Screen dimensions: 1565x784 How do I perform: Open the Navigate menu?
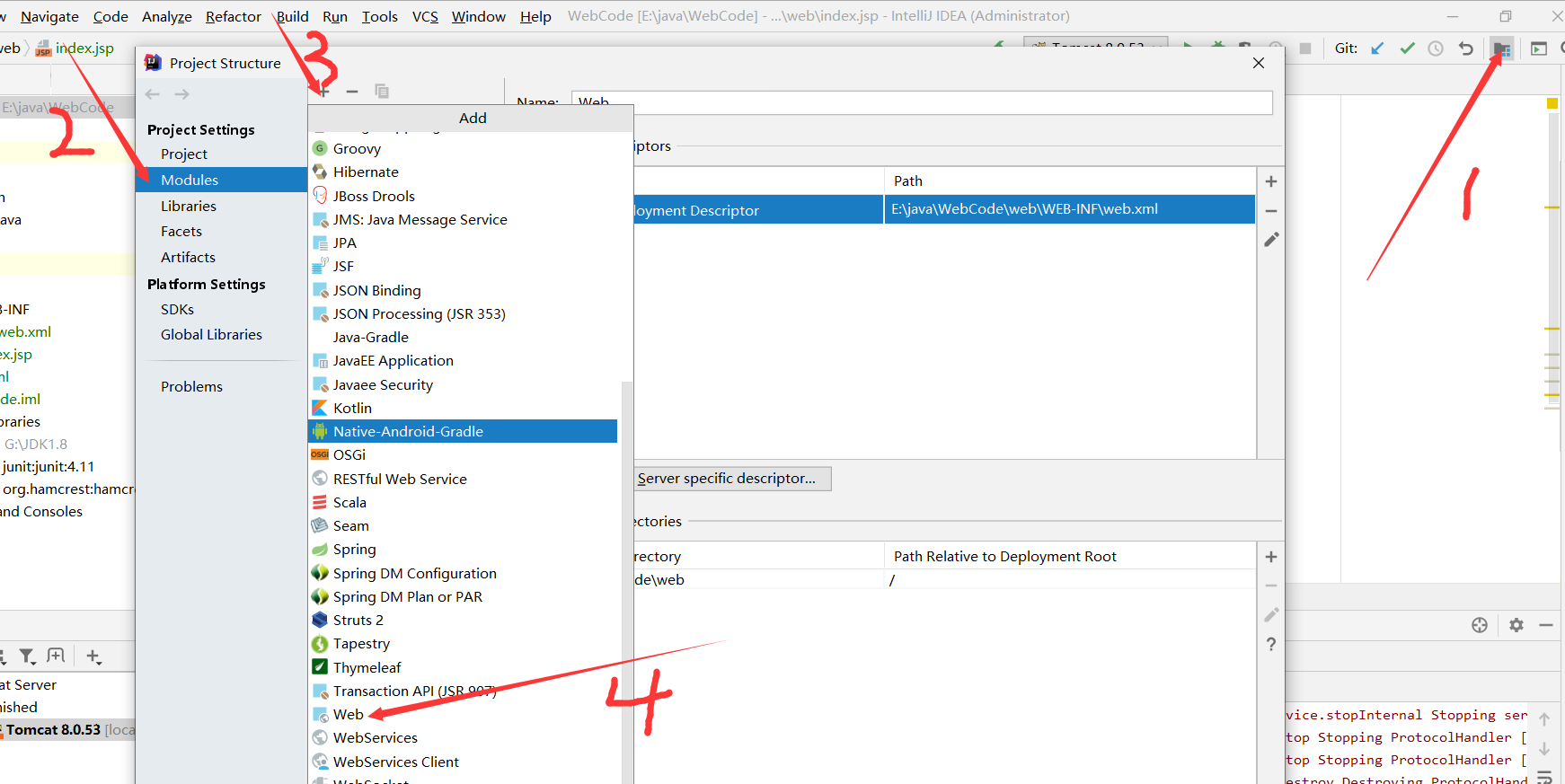pyautogui.click(x=49, y=16)
